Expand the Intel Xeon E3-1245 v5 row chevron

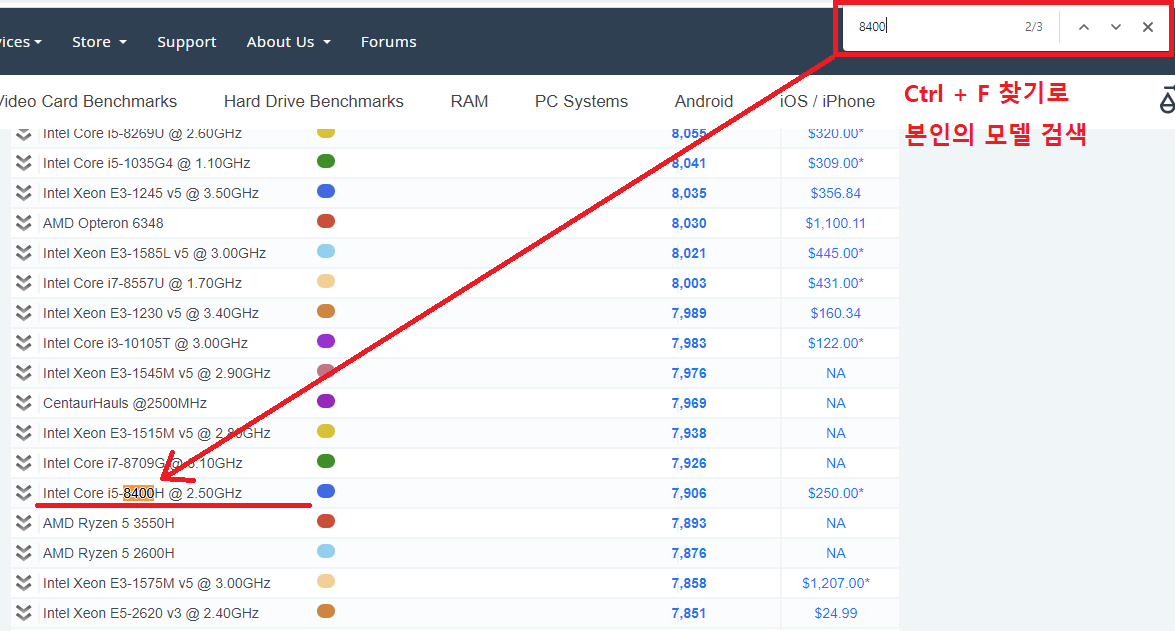pos(24,193)
